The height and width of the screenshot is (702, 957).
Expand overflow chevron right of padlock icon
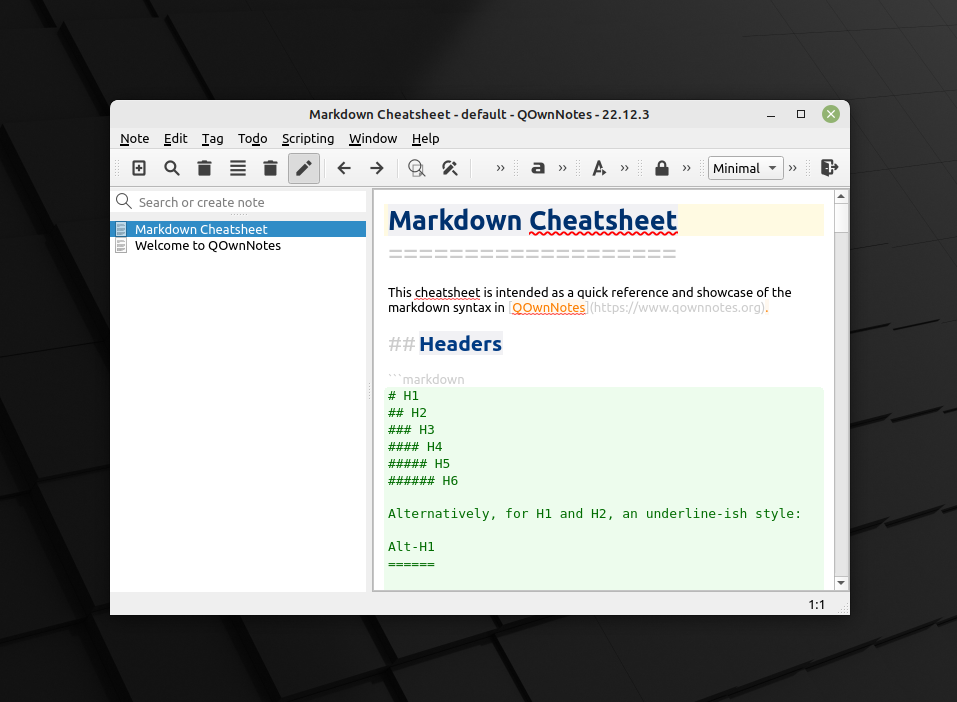click(687, 168)
